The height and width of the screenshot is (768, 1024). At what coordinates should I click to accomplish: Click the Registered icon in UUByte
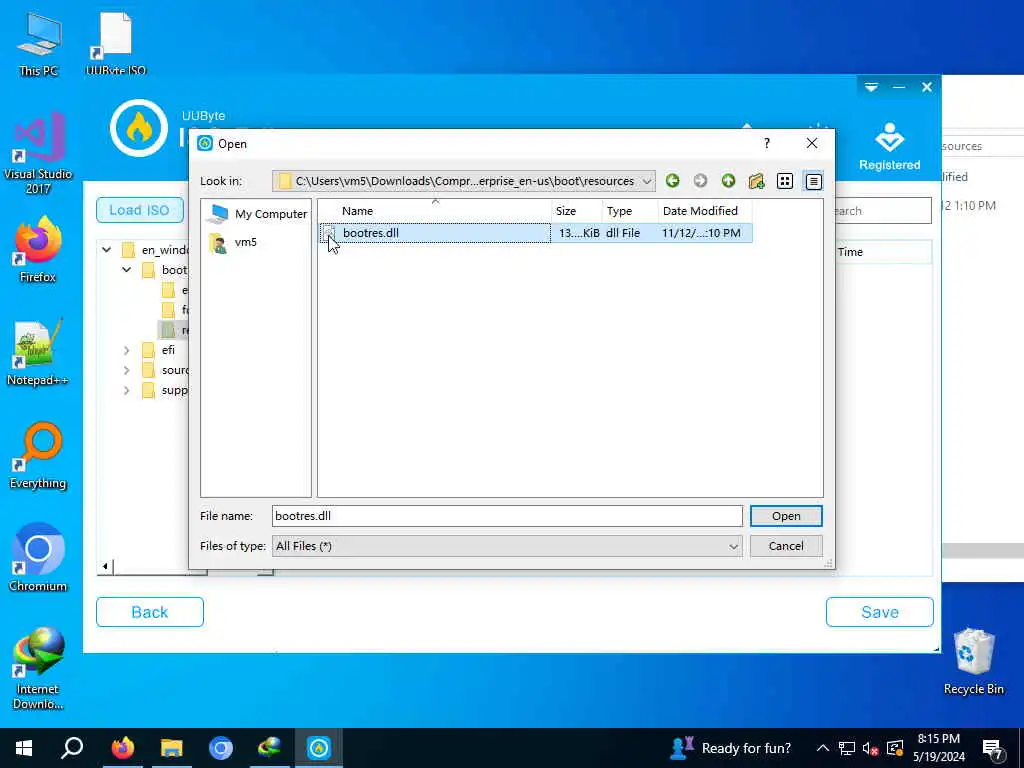coord(889,146)
